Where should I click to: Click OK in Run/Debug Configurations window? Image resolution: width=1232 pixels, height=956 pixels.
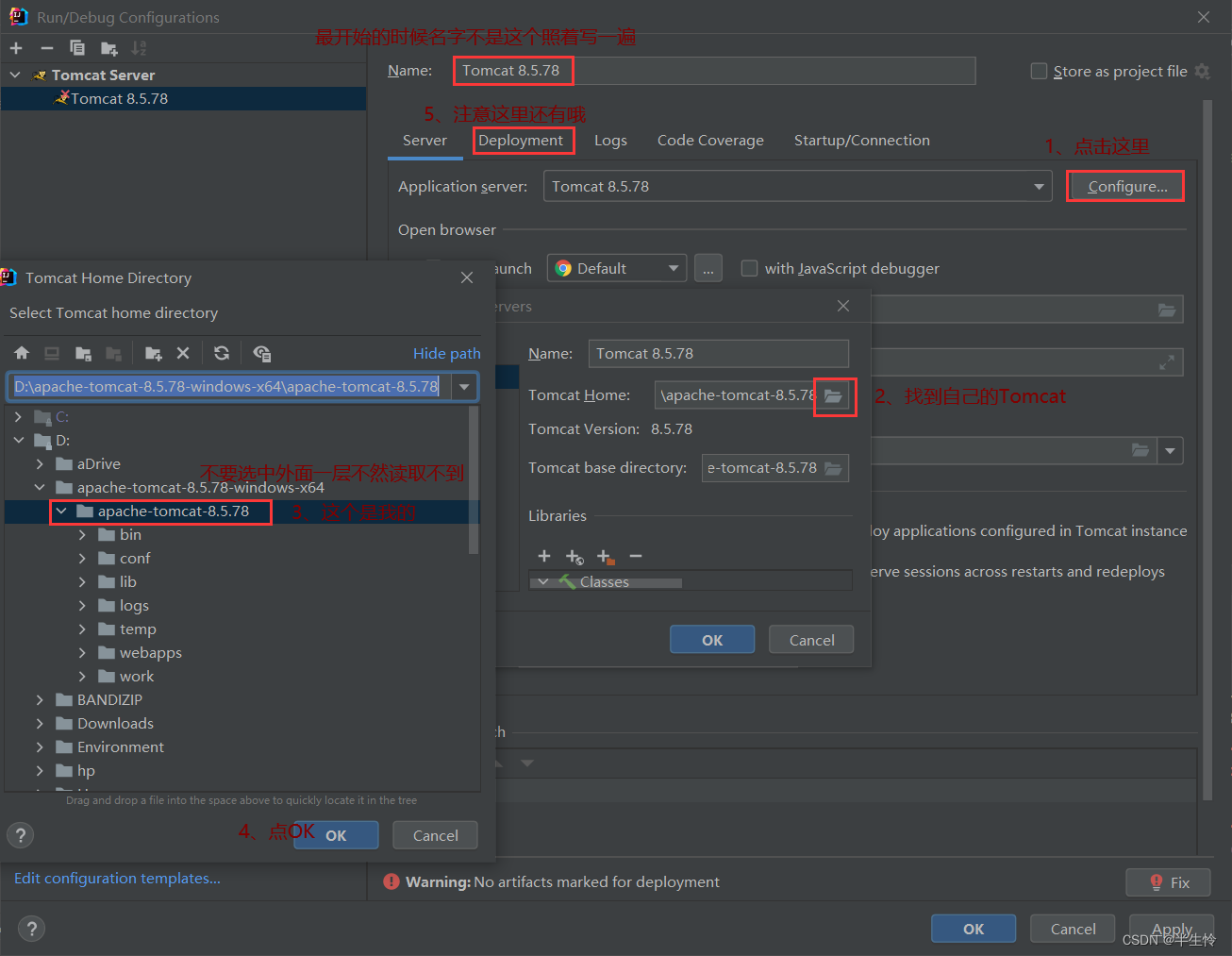pyautogui.click(x=974, y=929)
